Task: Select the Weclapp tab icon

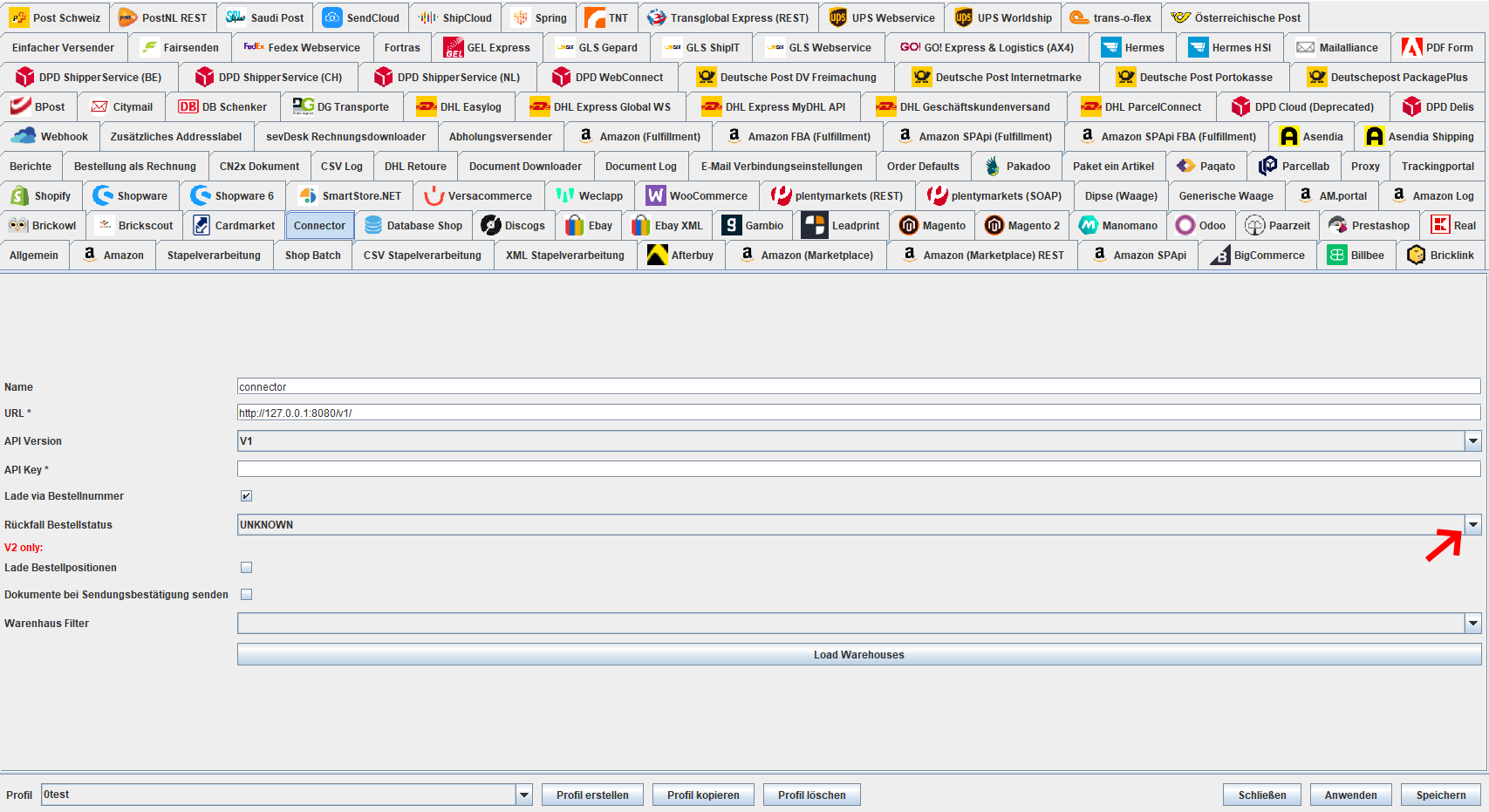Action: point(565,195)
